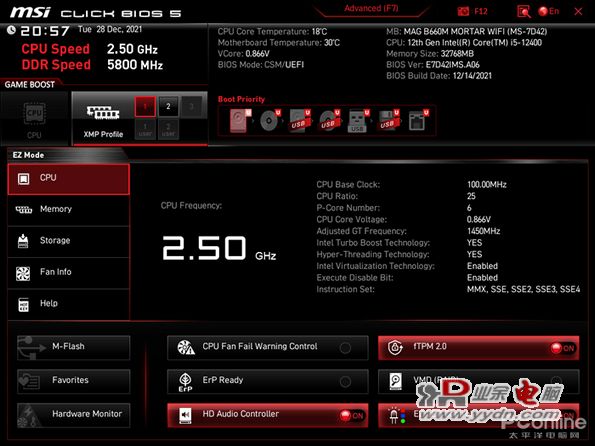
Task: Open the Hardware Monitor
Action: [x=74, y=415]
